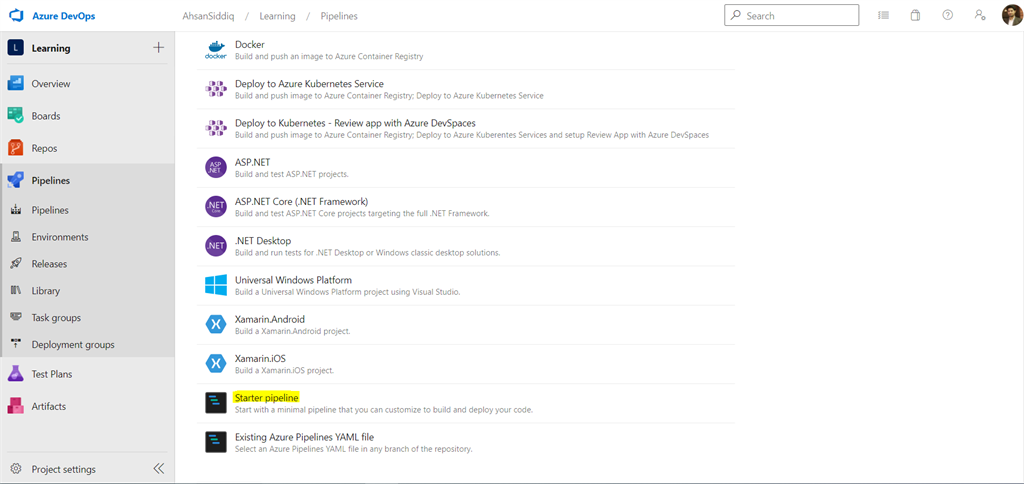Image resolution: width=1024 pixels, height=484 pixels.
Task: Click the Learning project L badge
Action: [16, 48]
